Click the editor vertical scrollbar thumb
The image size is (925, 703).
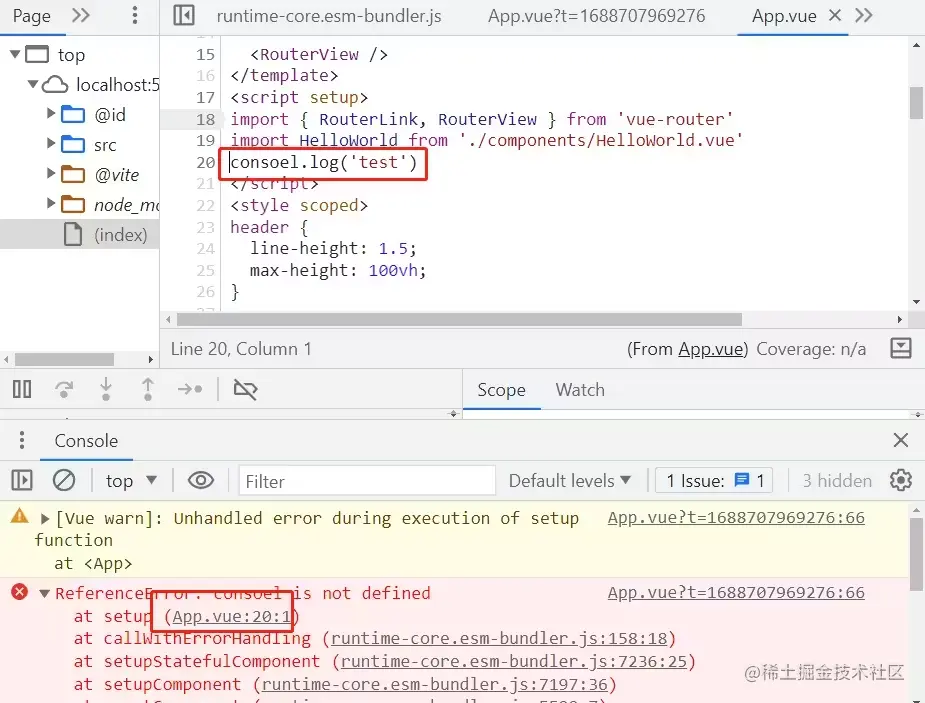pyautogui.click(x=916, y=103)
